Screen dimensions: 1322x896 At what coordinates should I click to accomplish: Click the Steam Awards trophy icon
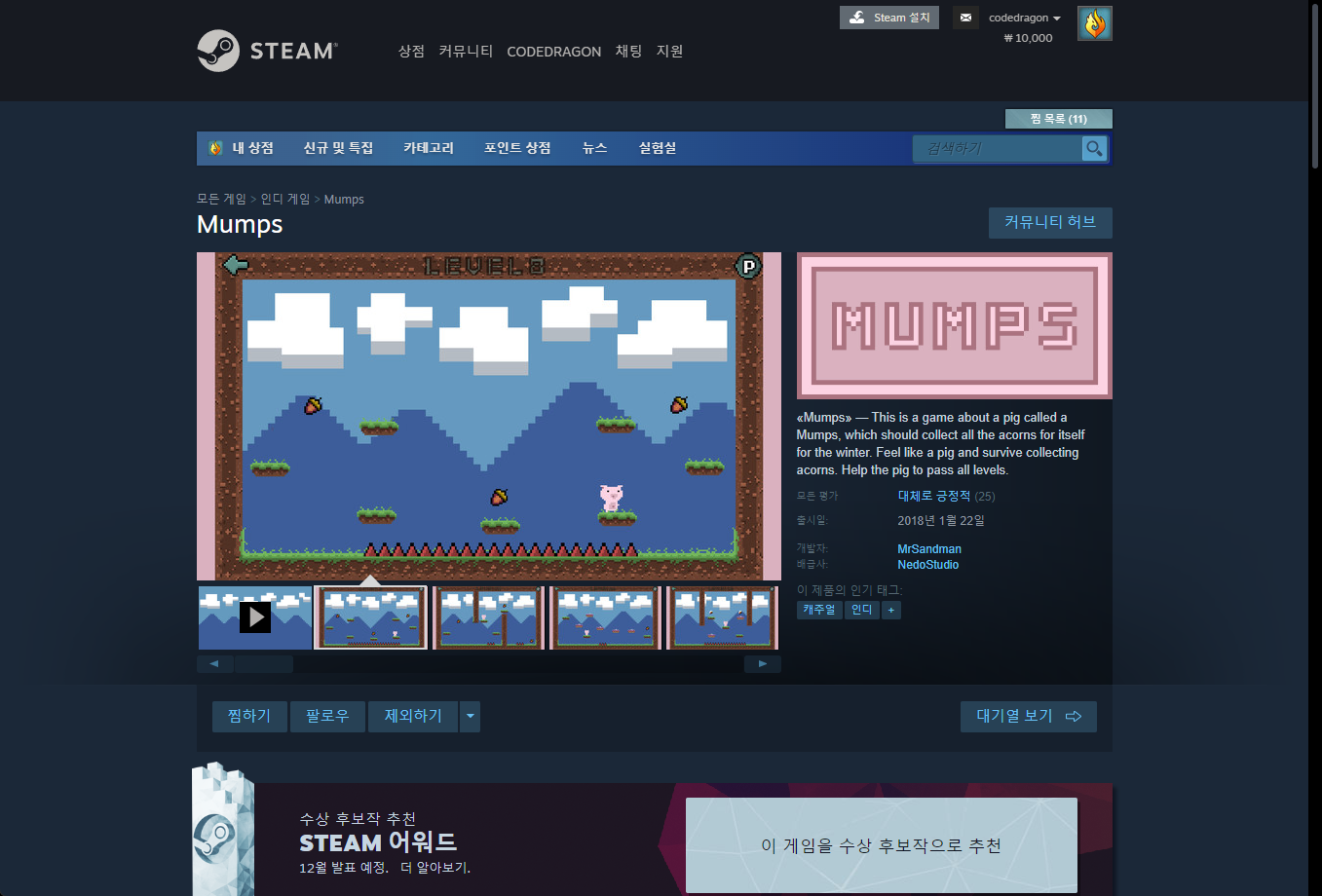coord(221,831)
